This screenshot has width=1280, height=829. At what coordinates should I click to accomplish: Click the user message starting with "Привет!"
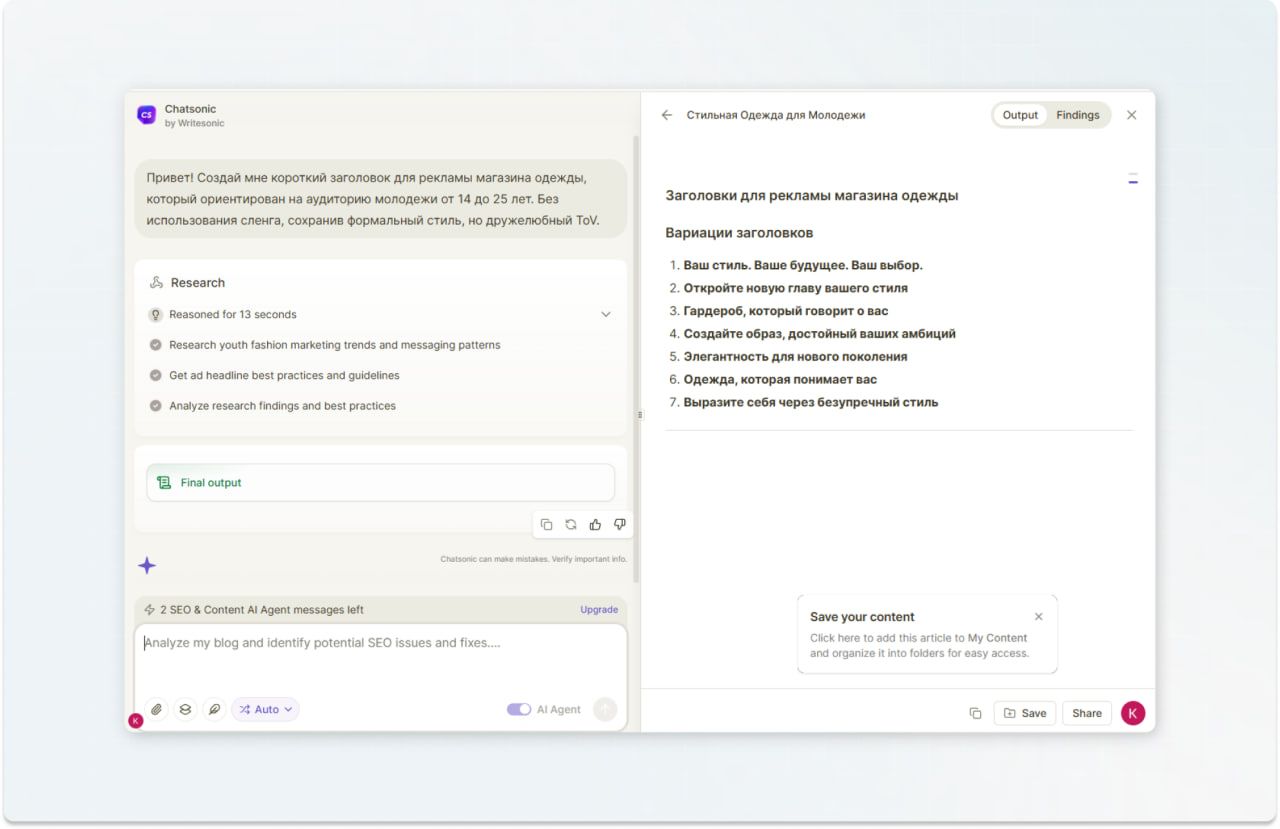point(380,199)
